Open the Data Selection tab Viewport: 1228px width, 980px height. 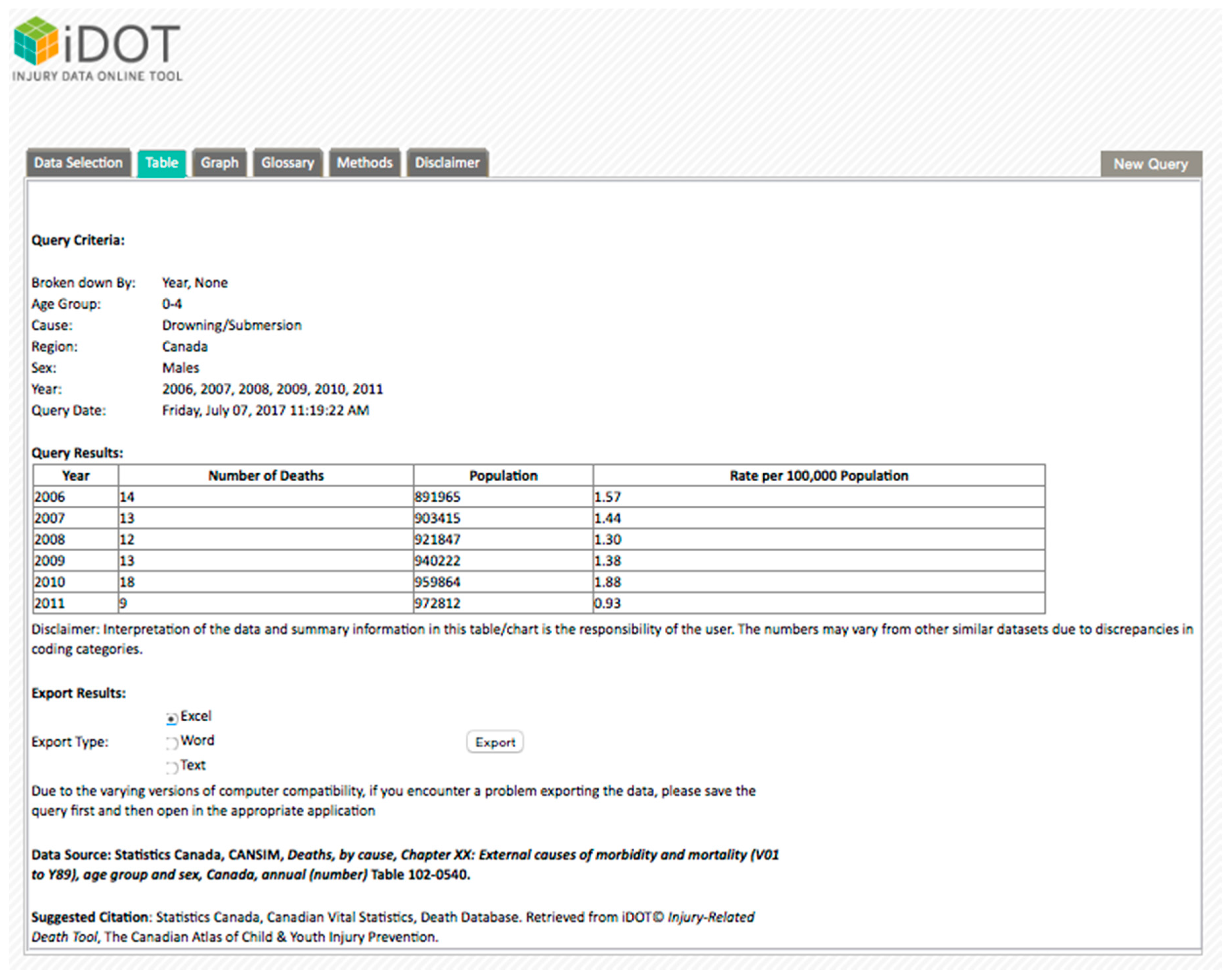point(78,163)
